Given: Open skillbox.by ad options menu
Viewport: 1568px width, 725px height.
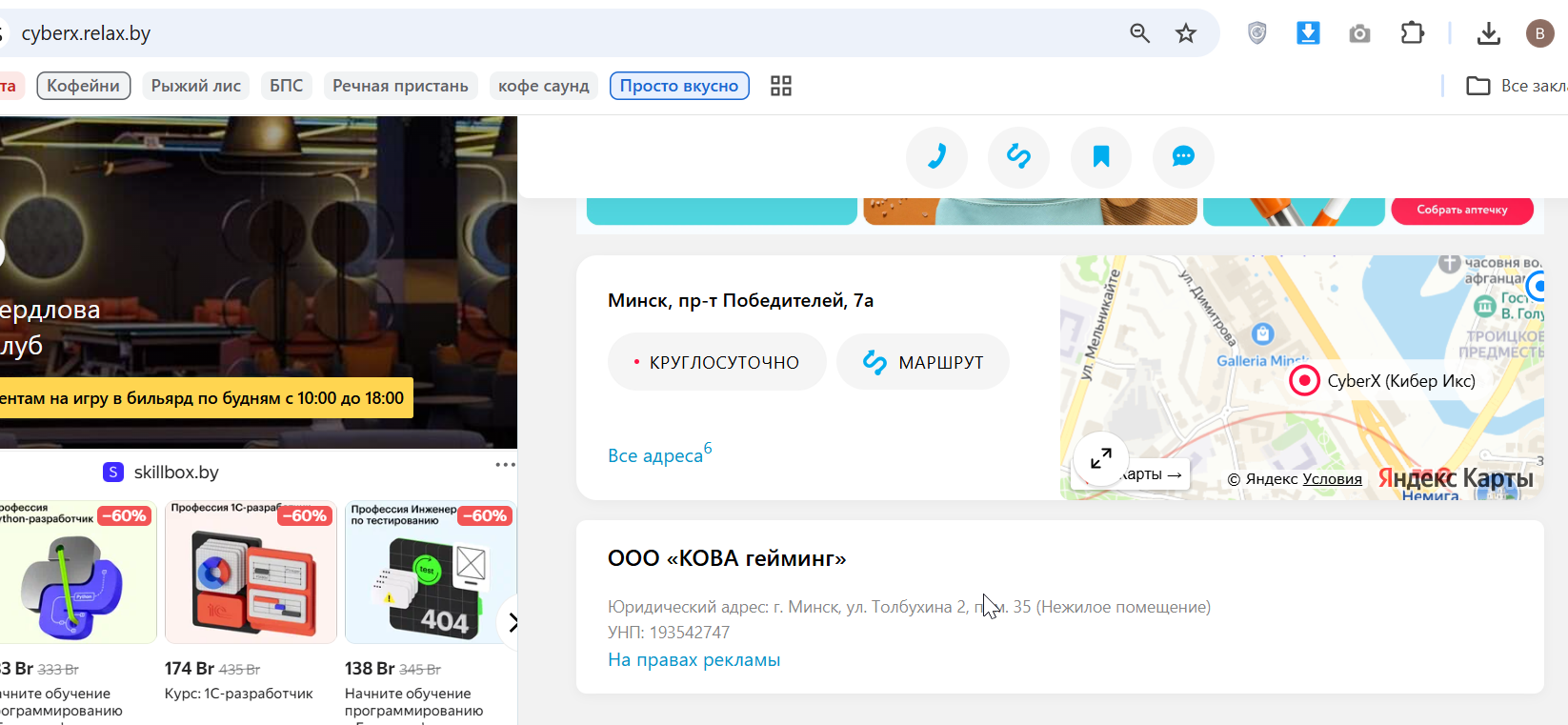Looking at the screenshot, I should [x=505, y=465].
